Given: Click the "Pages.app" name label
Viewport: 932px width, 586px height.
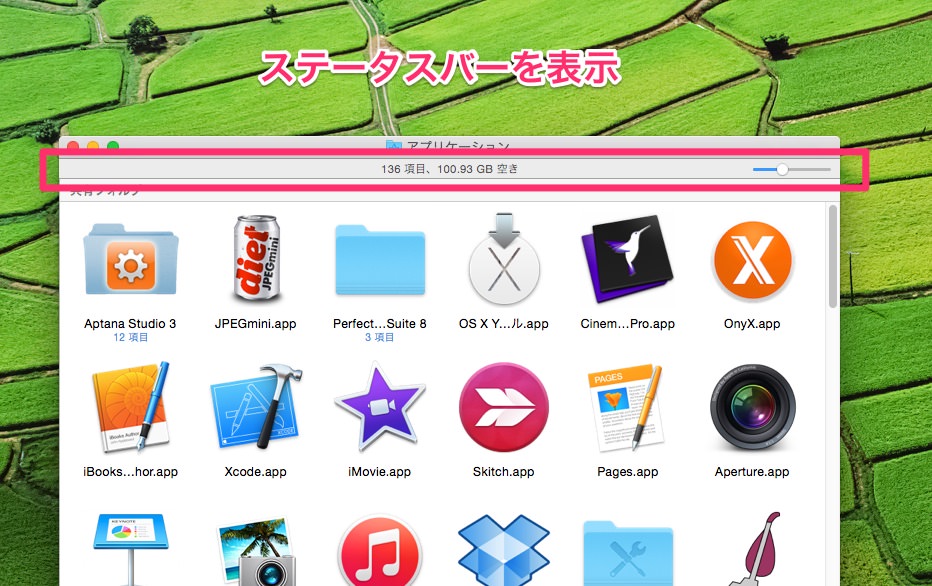Looking at the screenshot, I should point(628,472).
